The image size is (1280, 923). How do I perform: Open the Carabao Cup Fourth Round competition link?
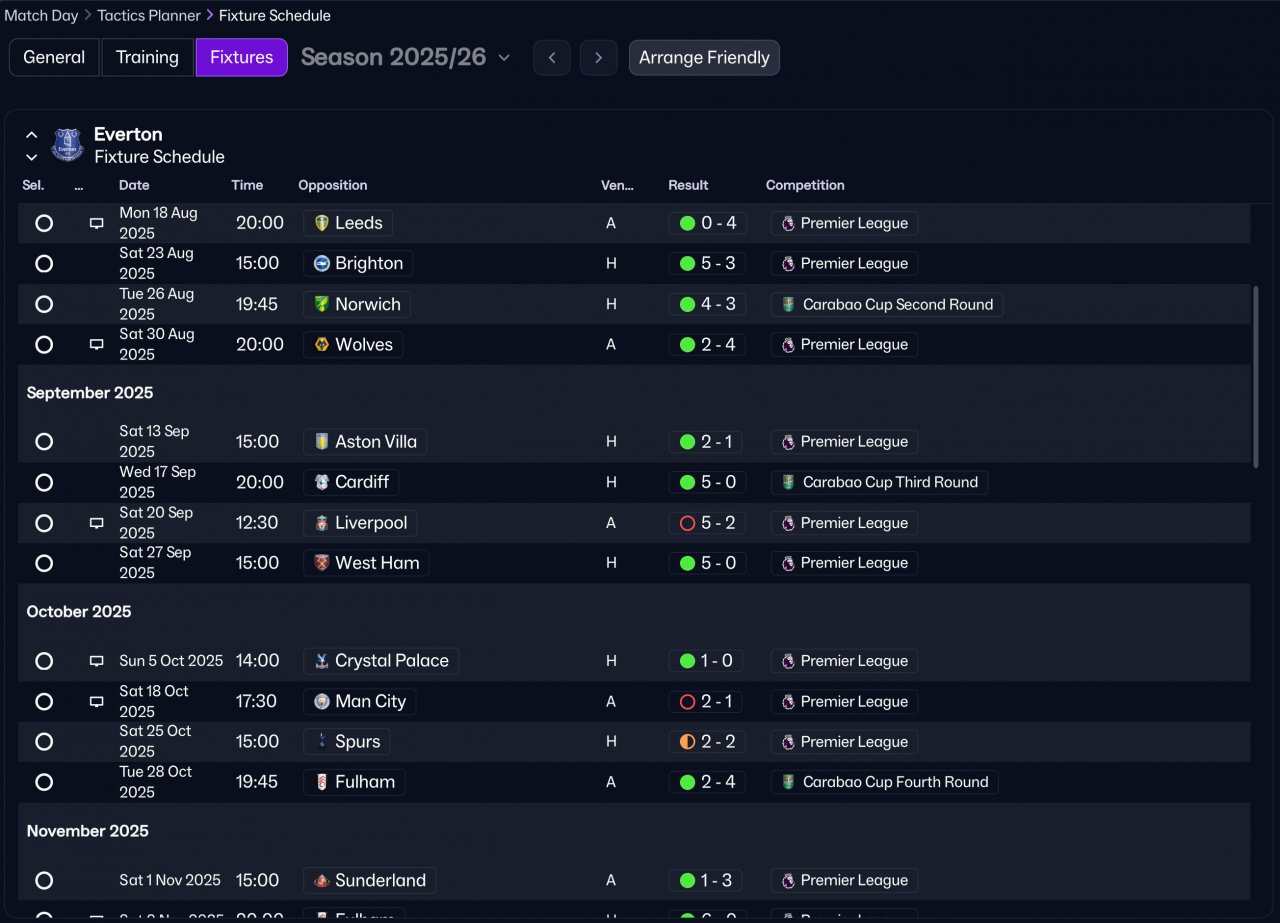[885, 782]
